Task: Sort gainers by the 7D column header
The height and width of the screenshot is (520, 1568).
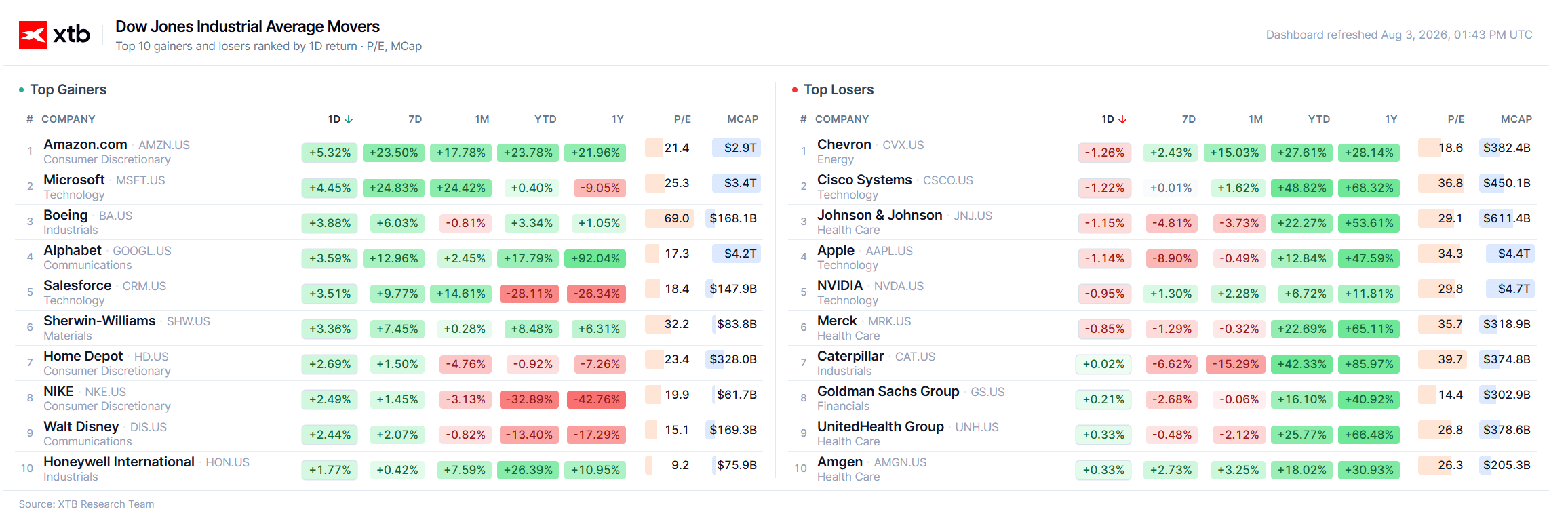Action: click(415, 119)
